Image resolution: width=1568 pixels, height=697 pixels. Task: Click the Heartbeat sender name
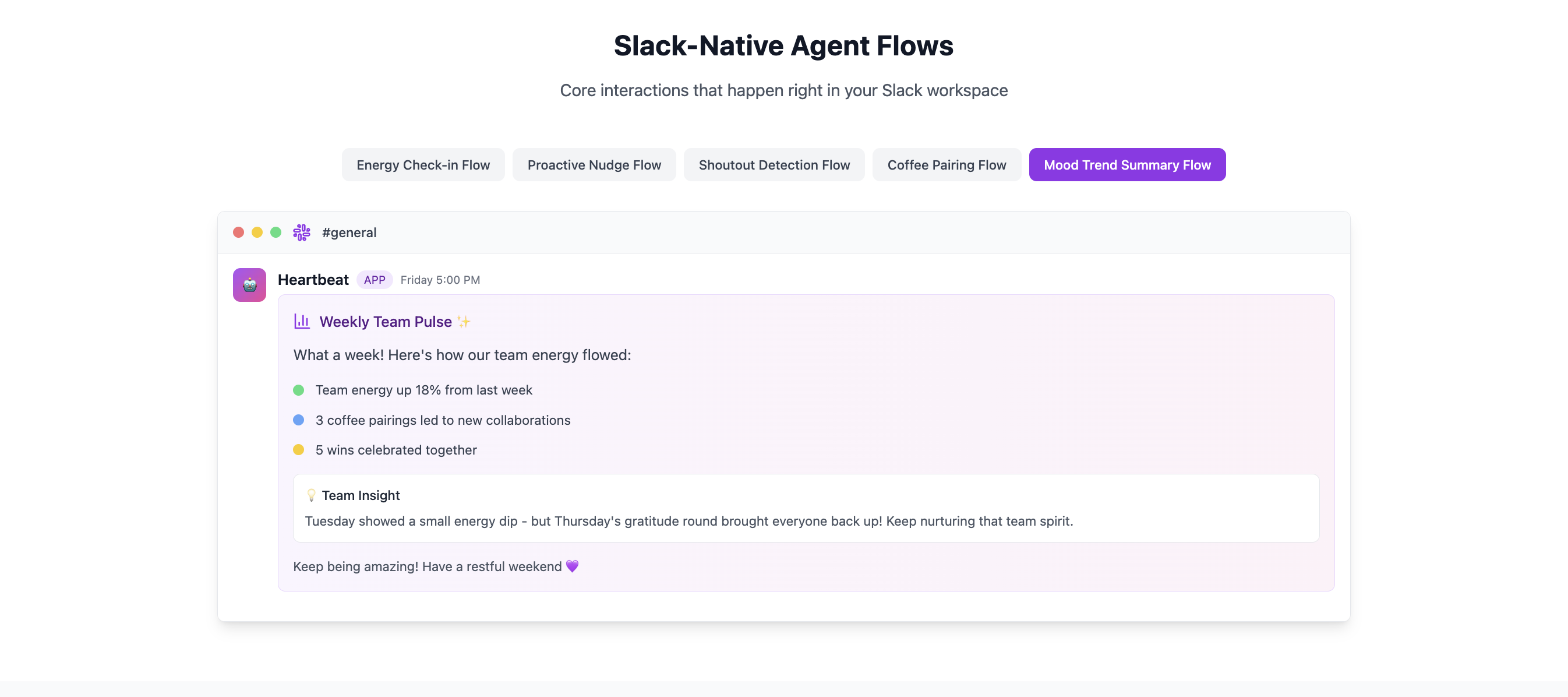click(x=313, y=280)
